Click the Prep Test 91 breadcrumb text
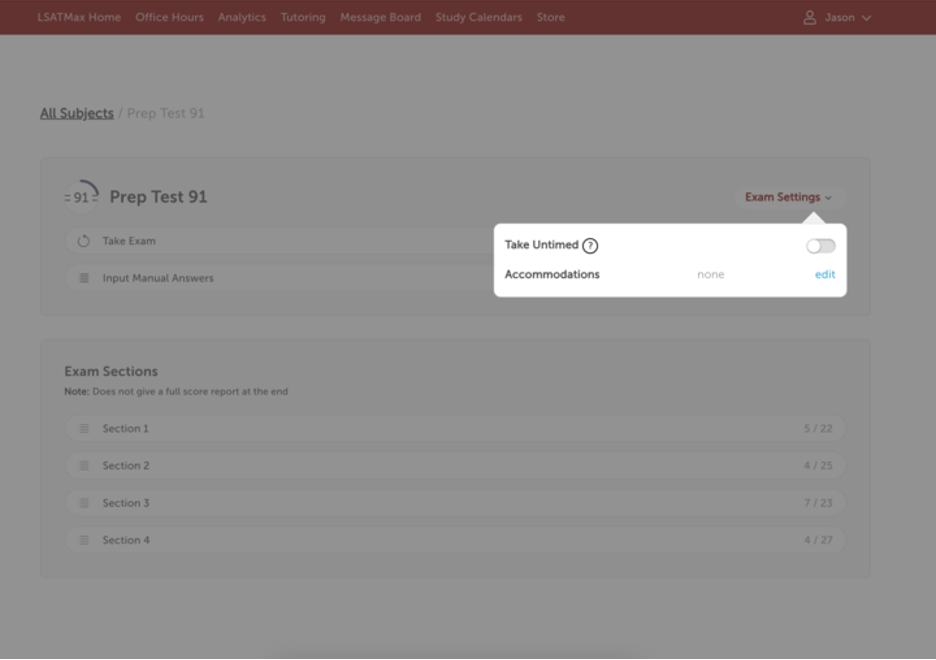The image size is (936, 660). pos(165,113)
